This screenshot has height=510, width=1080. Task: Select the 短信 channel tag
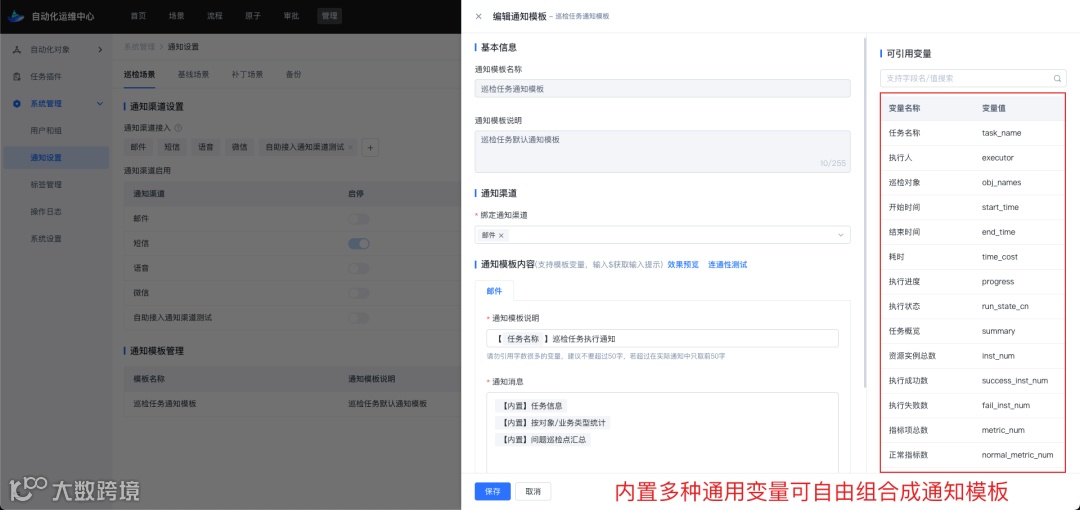pyautogui.click(x=172, y=147)
